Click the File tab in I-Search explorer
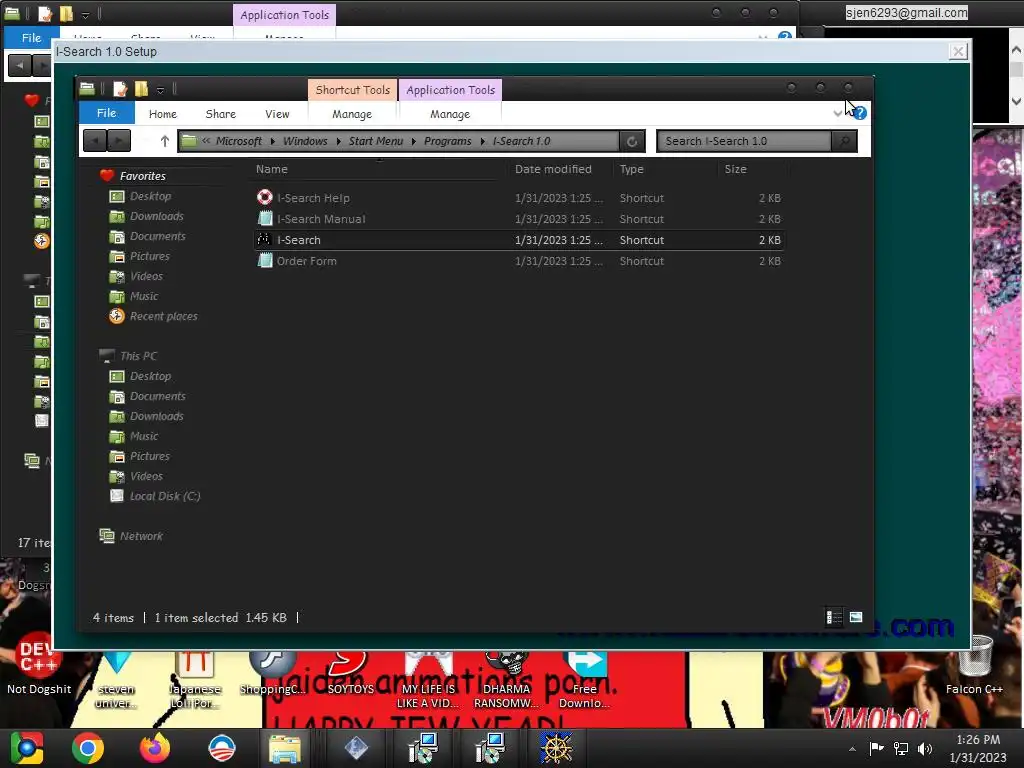The image size is (1024, 768). coord(106,113)
